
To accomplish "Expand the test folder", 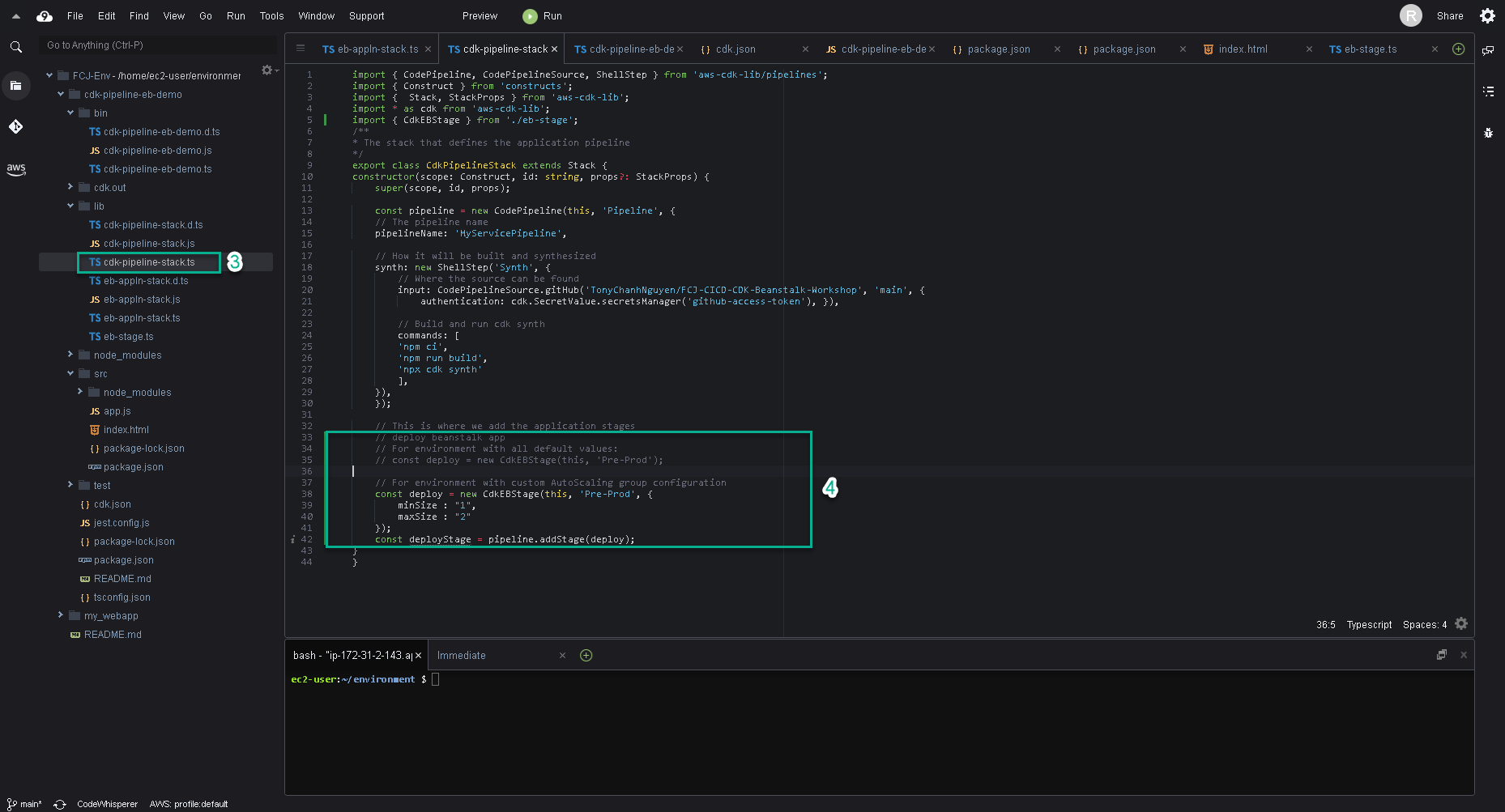I will pyautogui.click(x=70, y=485).
